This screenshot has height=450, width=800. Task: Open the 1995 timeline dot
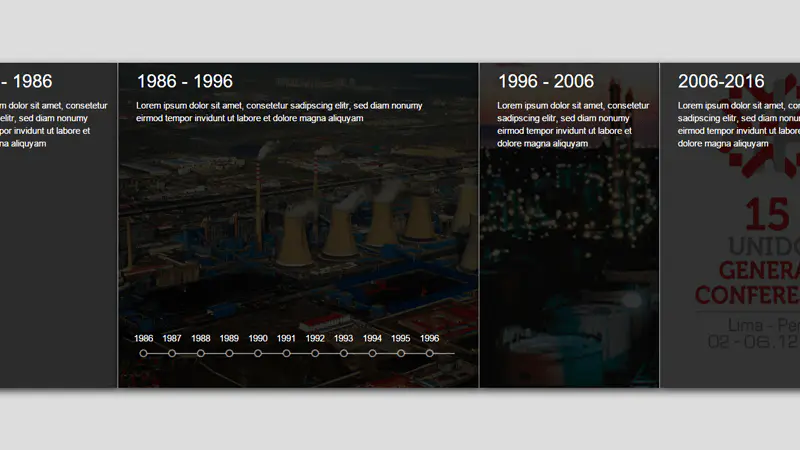tap(401, 353)
